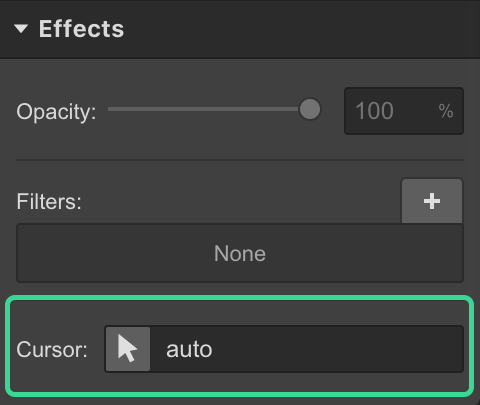Focus the Opacity value field showing 100
480x405 pixels.
point(404,111)
